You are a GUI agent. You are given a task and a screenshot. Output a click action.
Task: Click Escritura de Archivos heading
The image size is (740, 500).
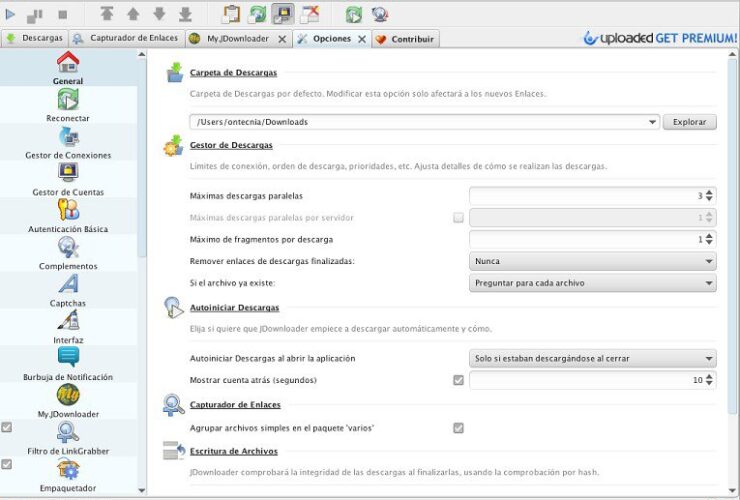234,451
